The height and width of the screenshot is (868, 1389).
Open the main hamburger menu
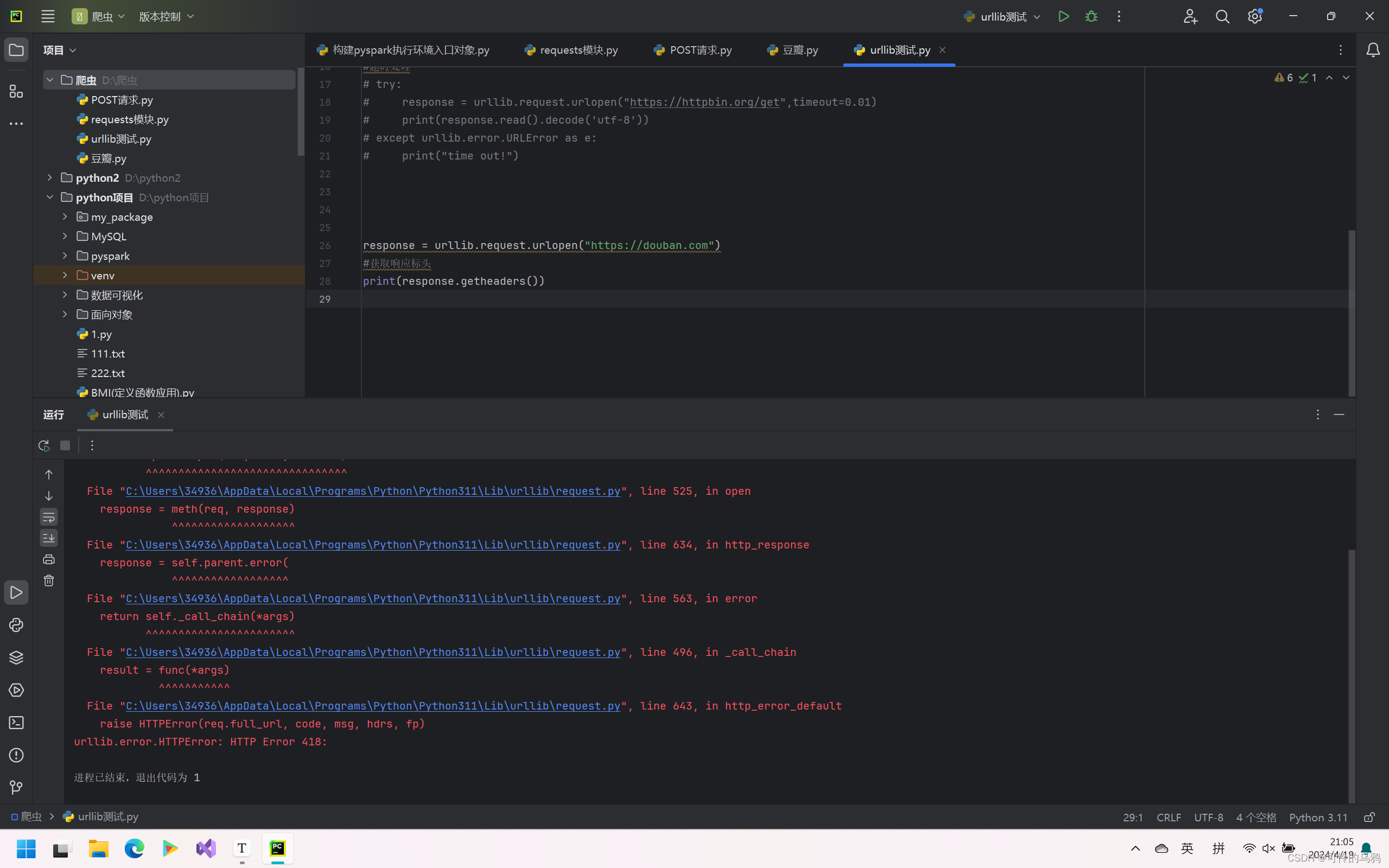48,16
